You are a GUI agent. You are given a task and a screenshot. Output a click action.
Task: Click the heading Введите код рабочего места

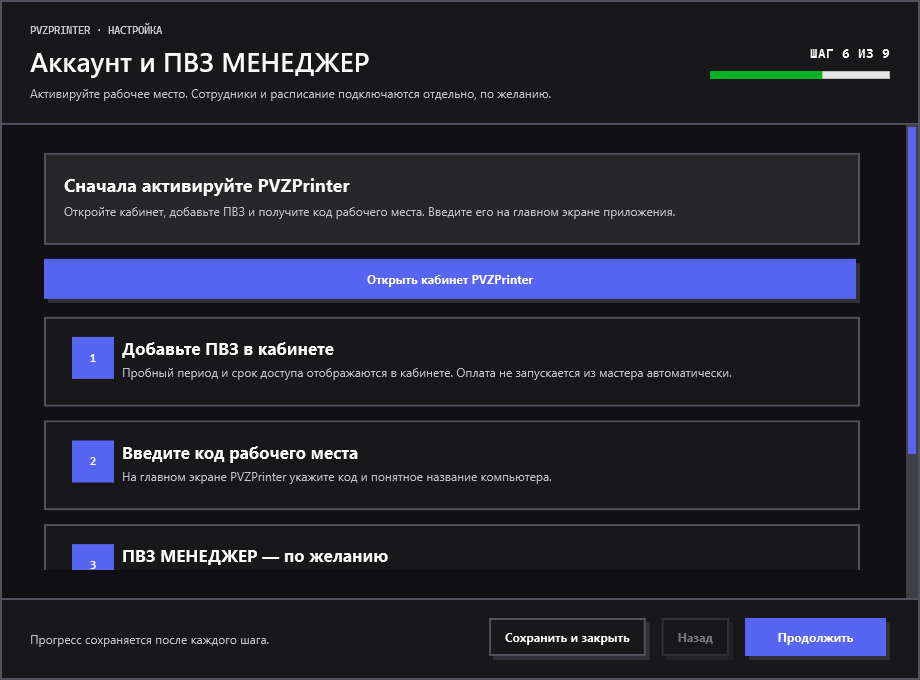tap(240, 453)
